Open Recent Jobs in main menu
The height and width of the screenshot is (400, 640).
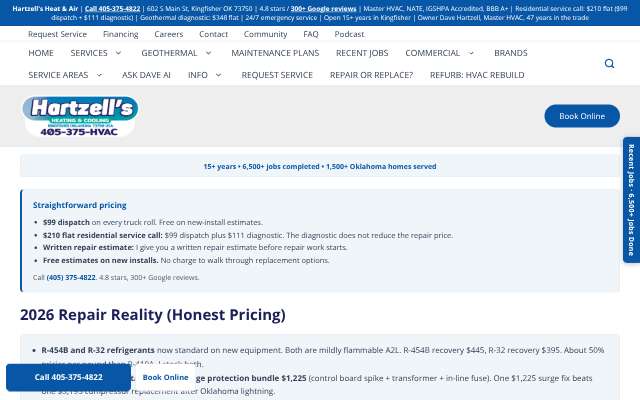coord(362,53)
